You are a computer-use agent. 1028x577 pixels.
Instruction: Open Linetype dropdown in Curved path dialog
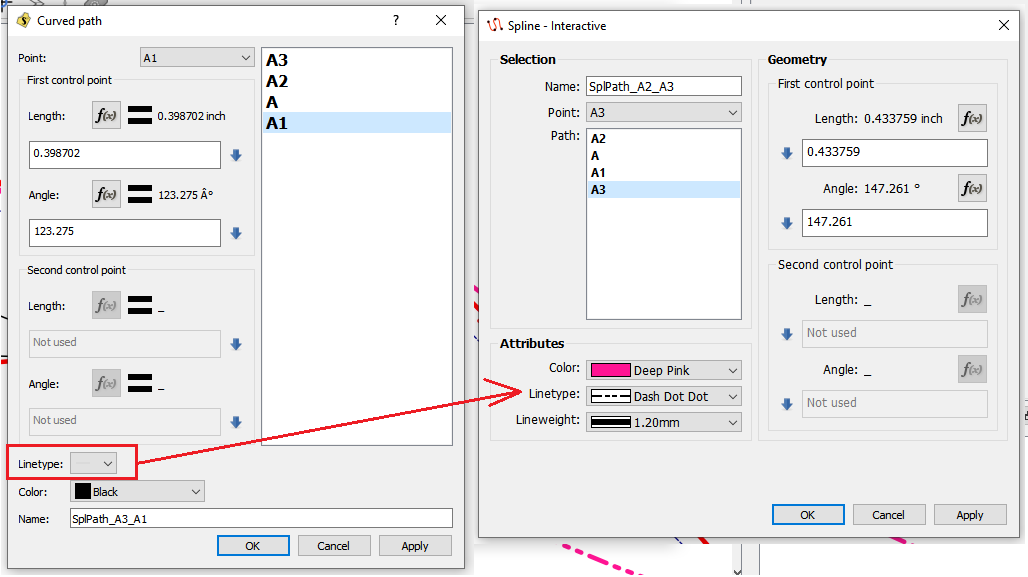(x=94, y=463)
